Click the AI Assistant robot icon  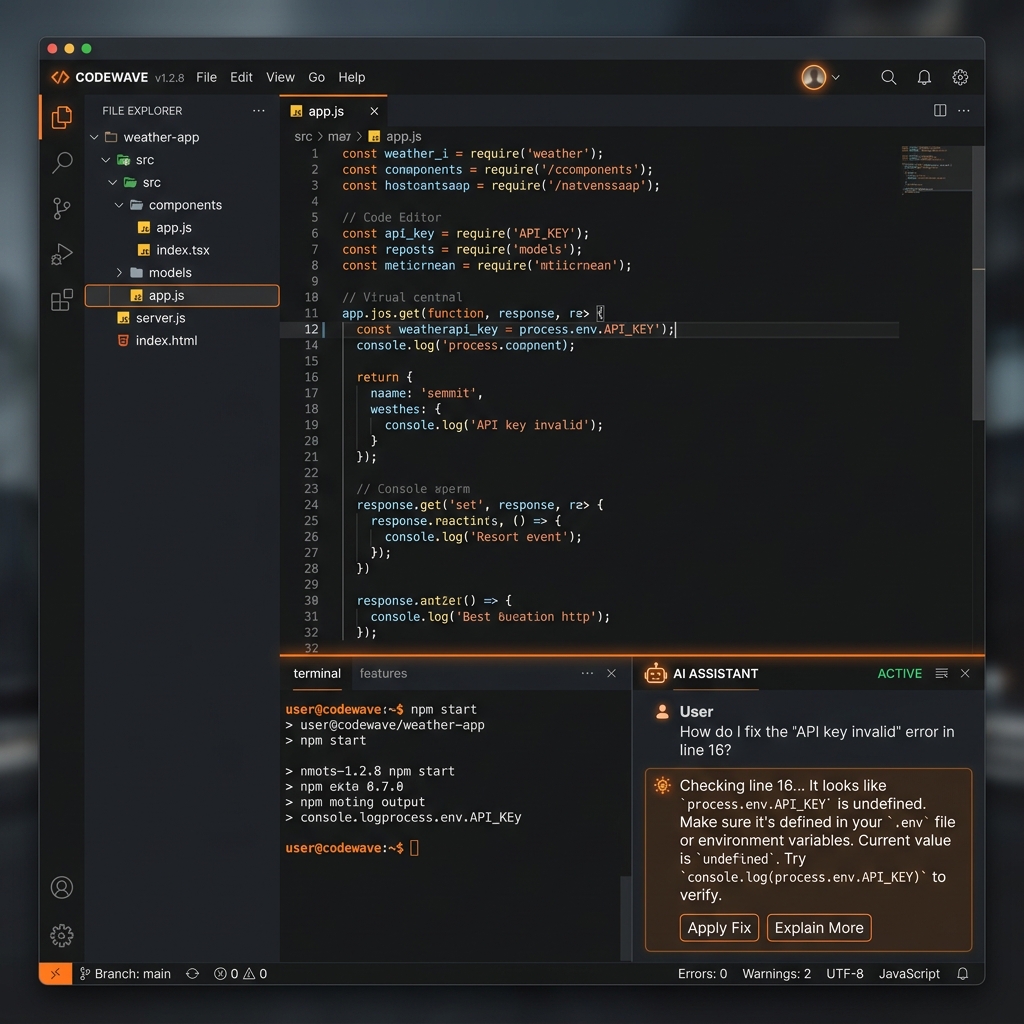655,673
